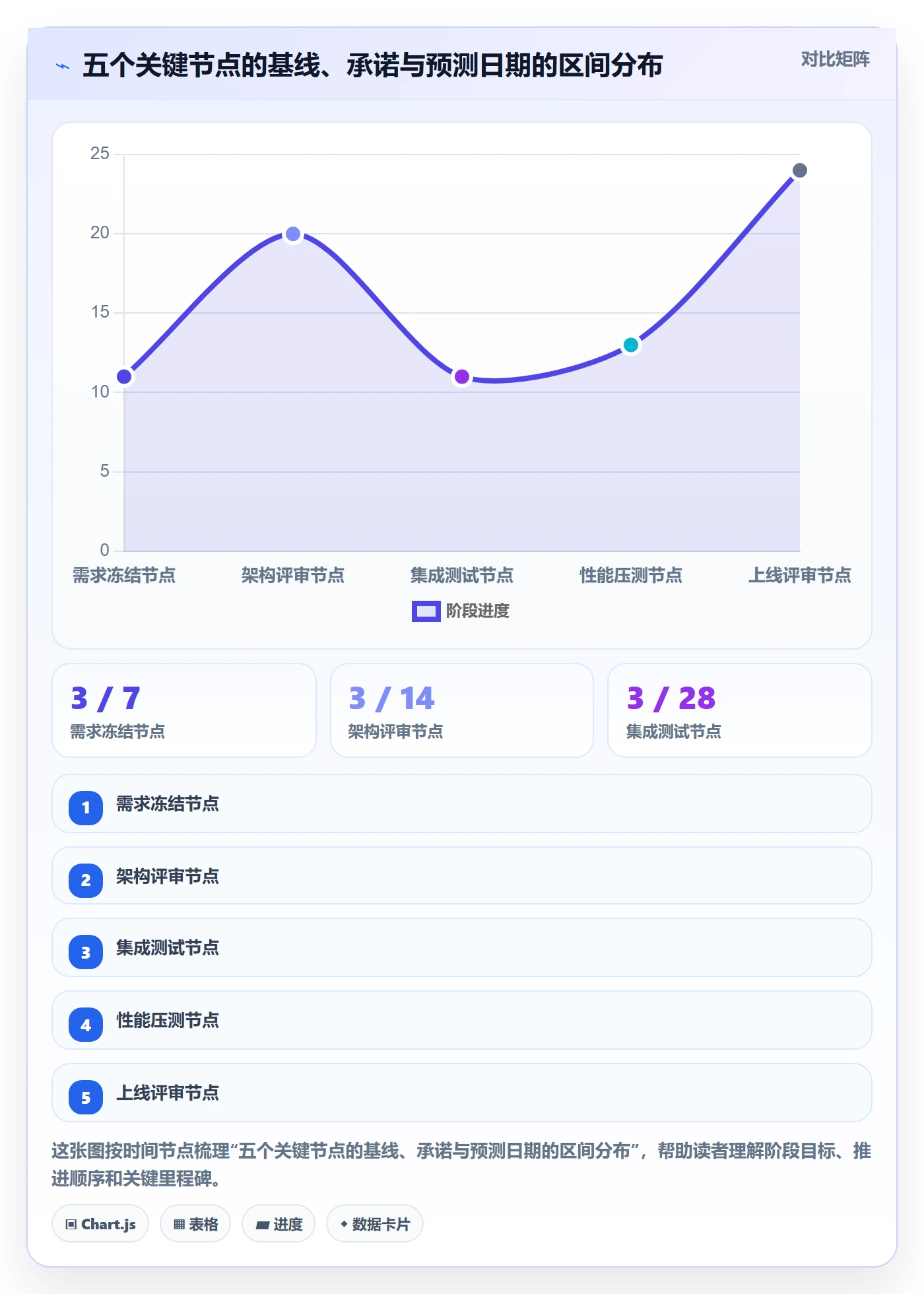Click the lightning icon beside the title
The width and height of the screenshot is (924, 1294).
click(63, 66)
